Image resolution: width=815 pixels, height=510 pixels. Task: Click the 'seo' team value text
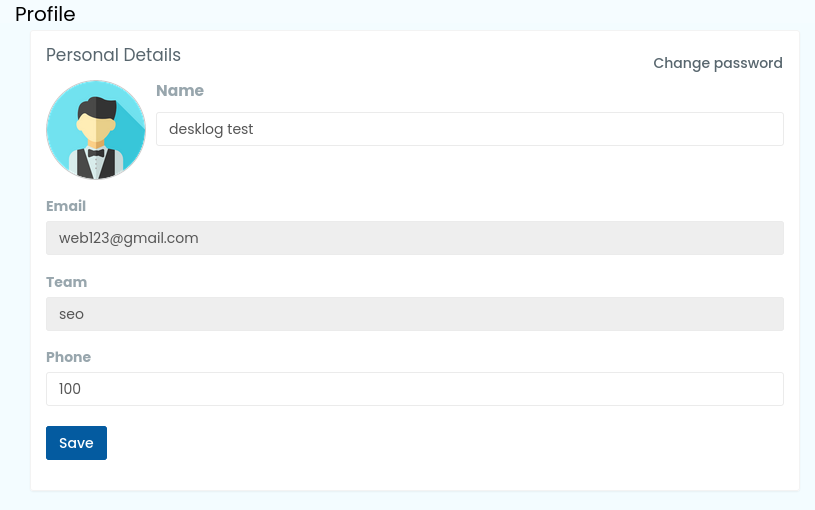[x=71, y=314]
